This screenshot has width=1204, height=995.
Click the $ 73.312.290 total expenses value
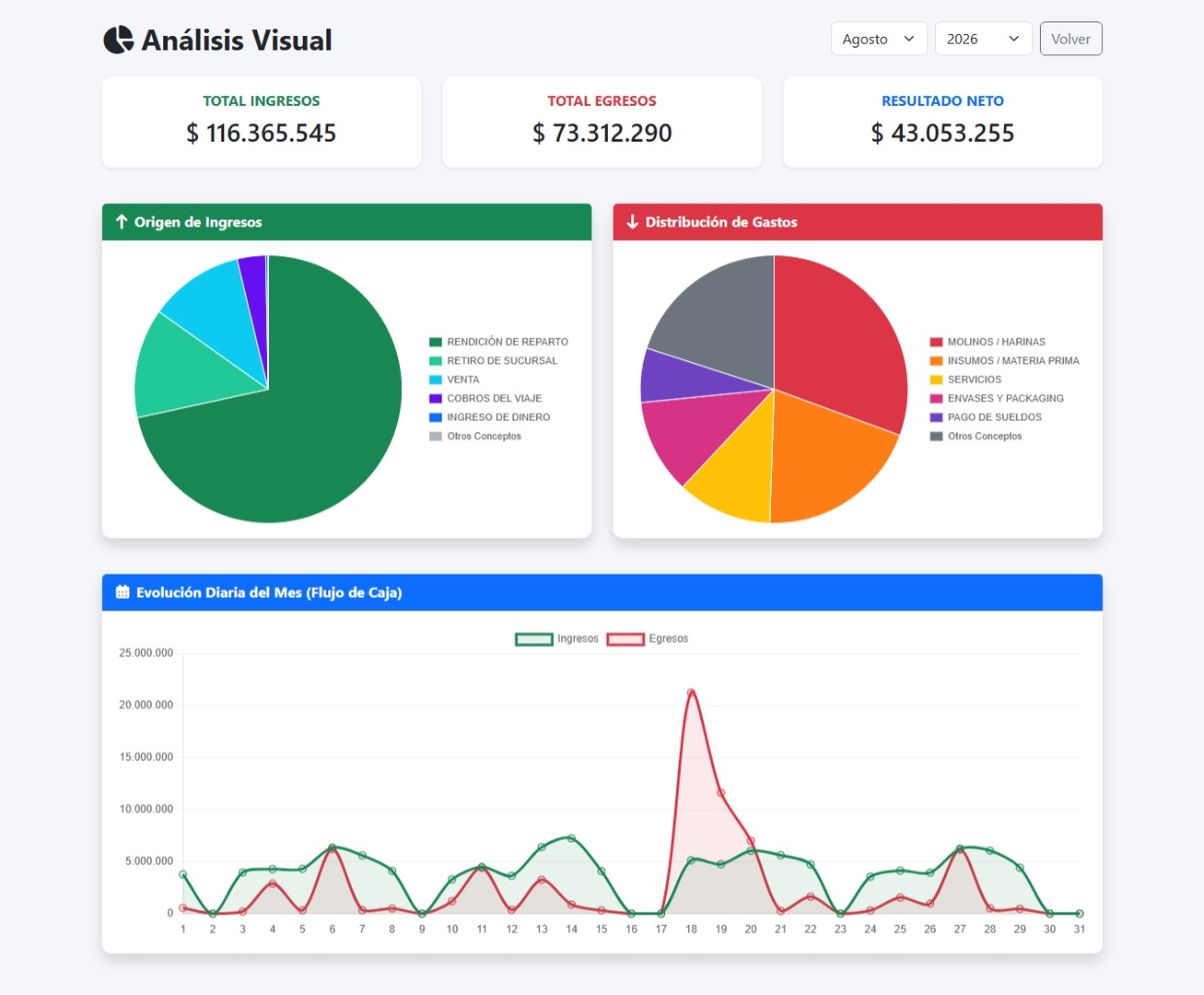pos(602,133)
